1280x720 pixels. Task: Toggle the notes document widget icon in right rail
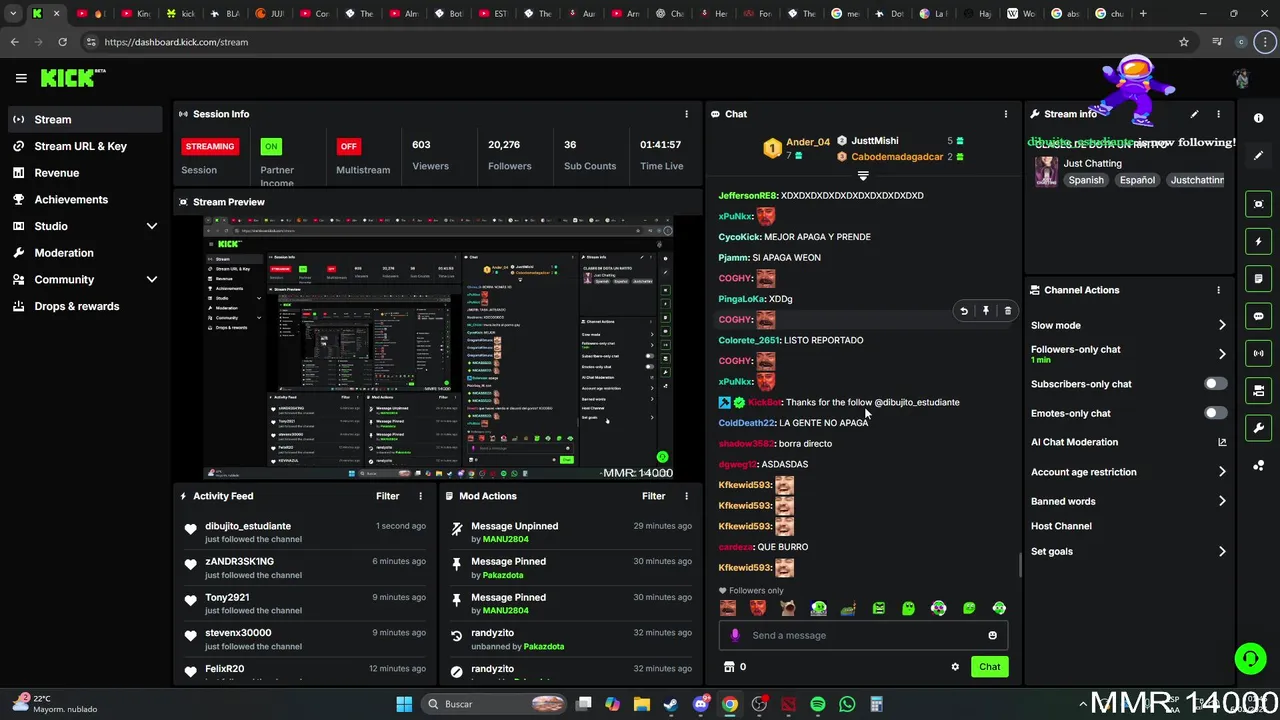pos(1259,279)
